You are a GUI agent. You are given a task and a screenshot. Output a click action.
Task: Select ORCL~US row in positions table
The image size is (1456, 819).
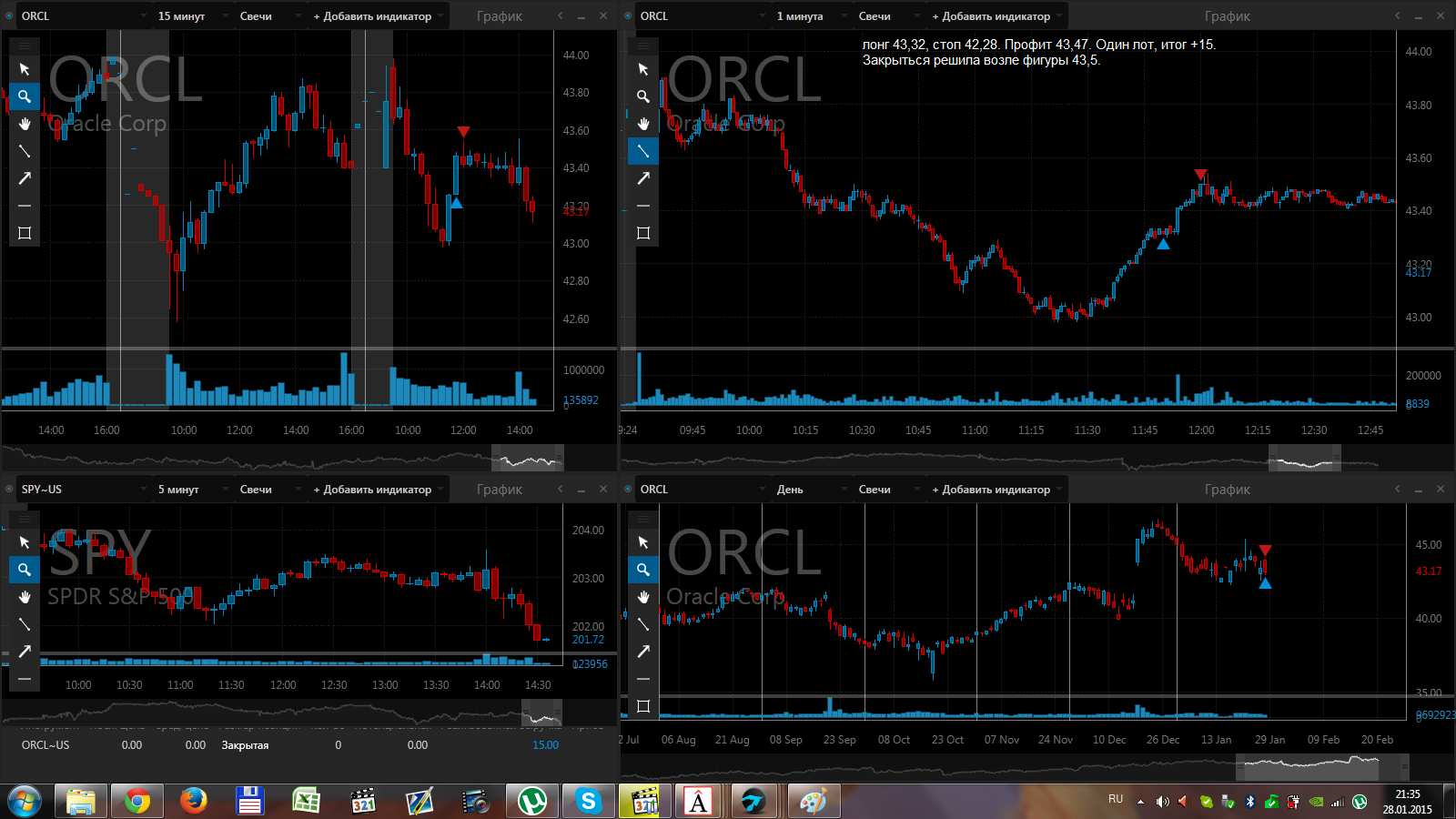coord(309,744)
